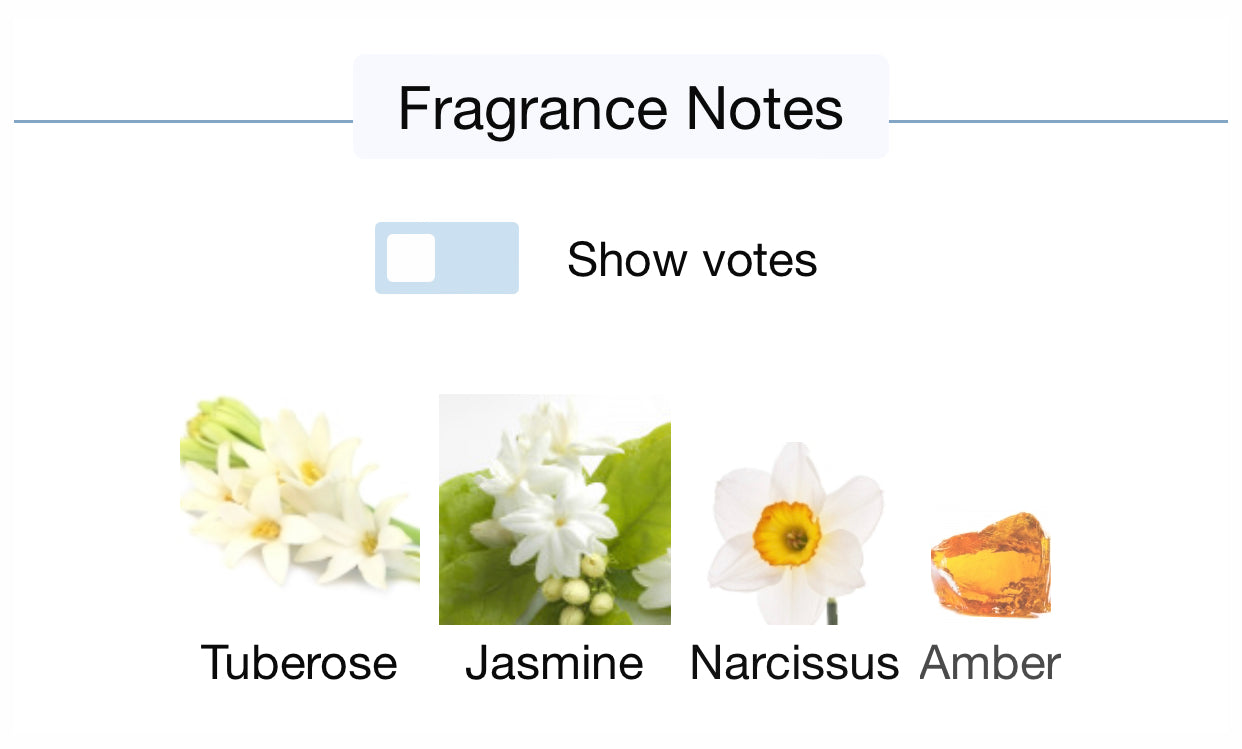Open the Amber resin image
The height and width of the screenshot is (749, 1242).
(x=990, y=564)
